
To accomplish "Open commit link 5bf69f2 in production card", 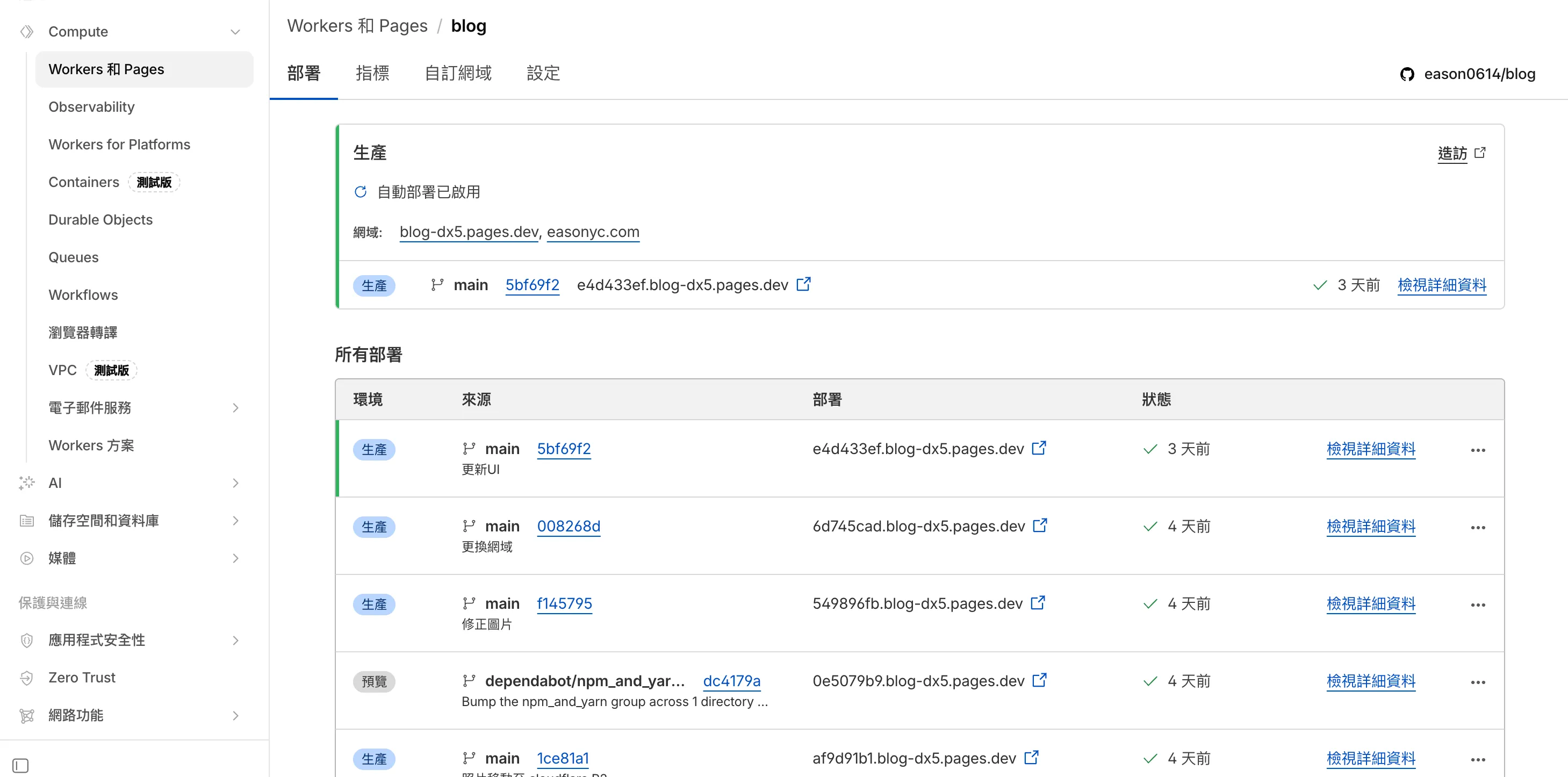I will click(x=531, y=285).
